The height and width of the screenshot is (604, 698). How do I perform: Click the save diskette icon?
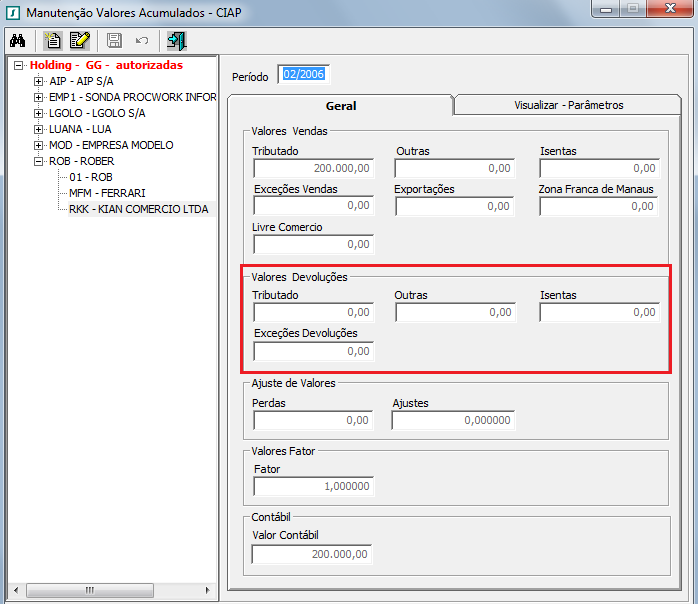click(114, 41)
